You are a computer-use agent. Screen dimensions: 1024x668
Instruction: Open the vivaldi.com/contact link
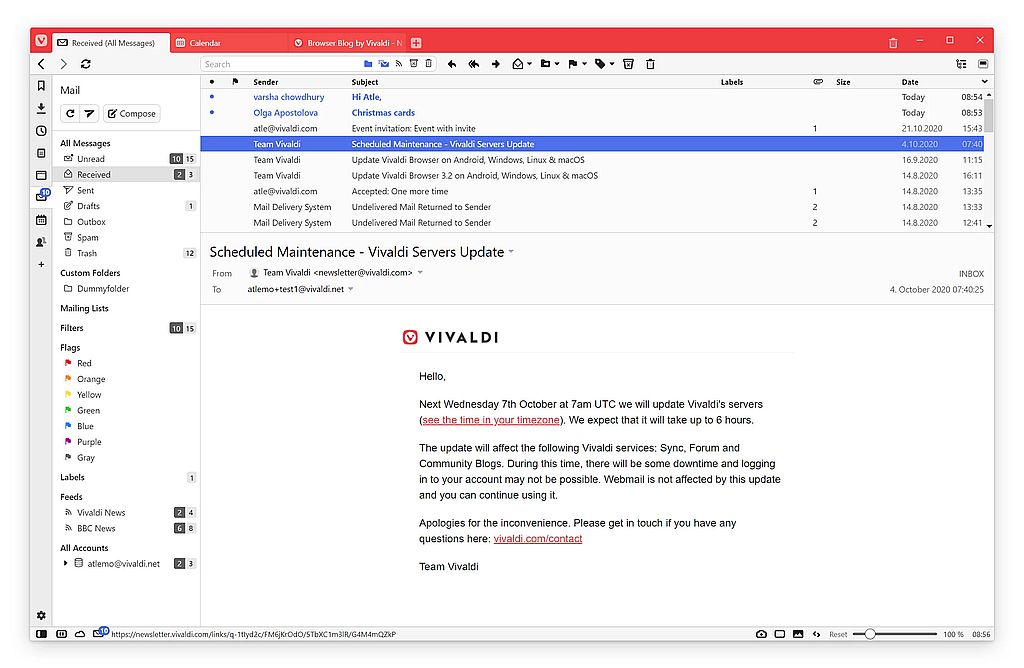pos(537,539)
